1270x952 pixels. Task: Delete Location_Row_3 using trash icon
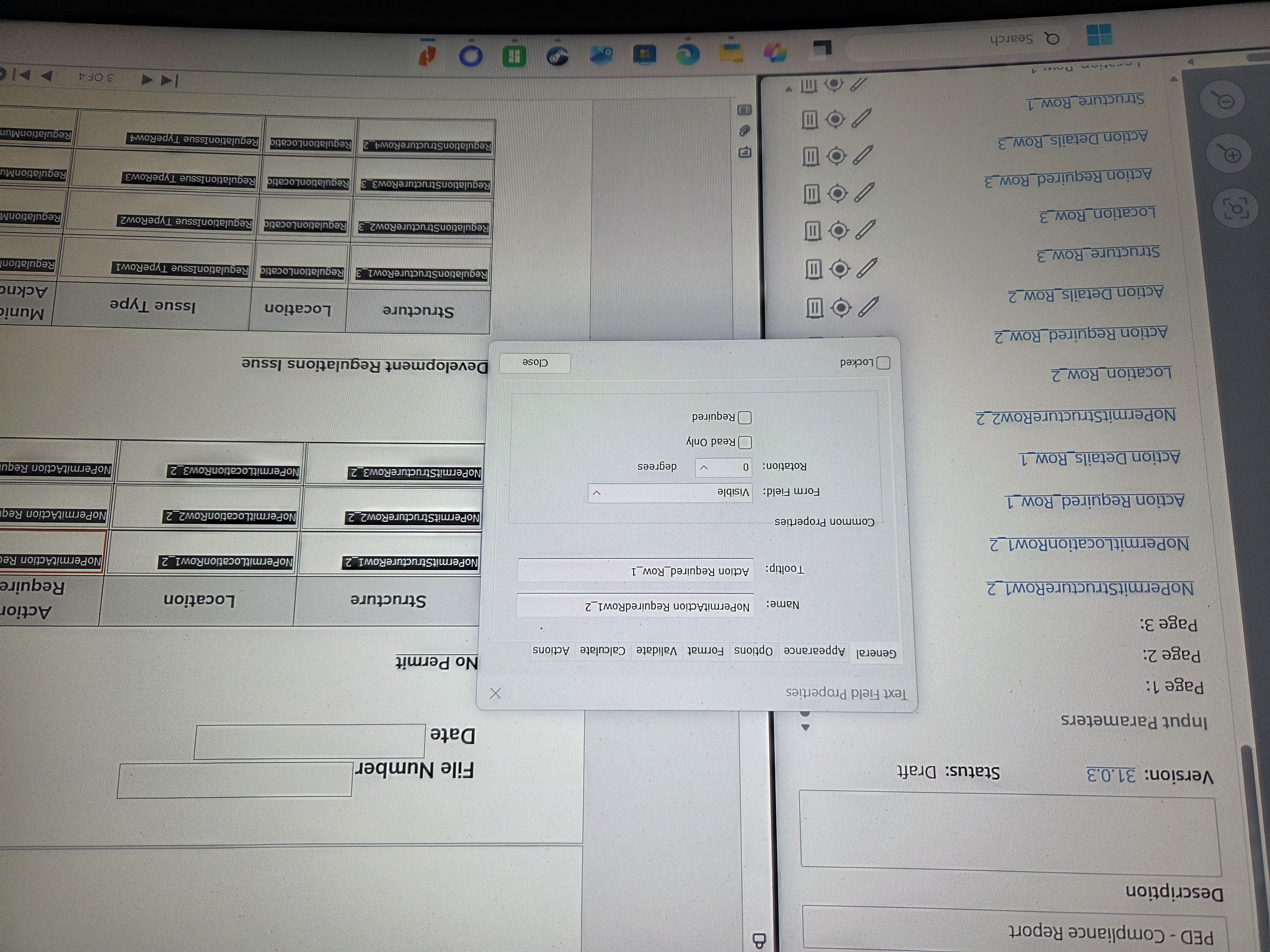tap(812, 231)
